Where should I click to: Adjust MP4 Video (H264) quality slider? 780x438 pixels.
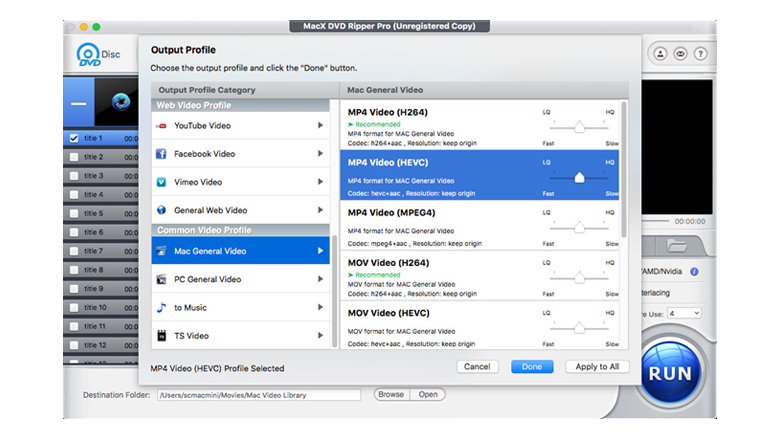tap(579, 127)
